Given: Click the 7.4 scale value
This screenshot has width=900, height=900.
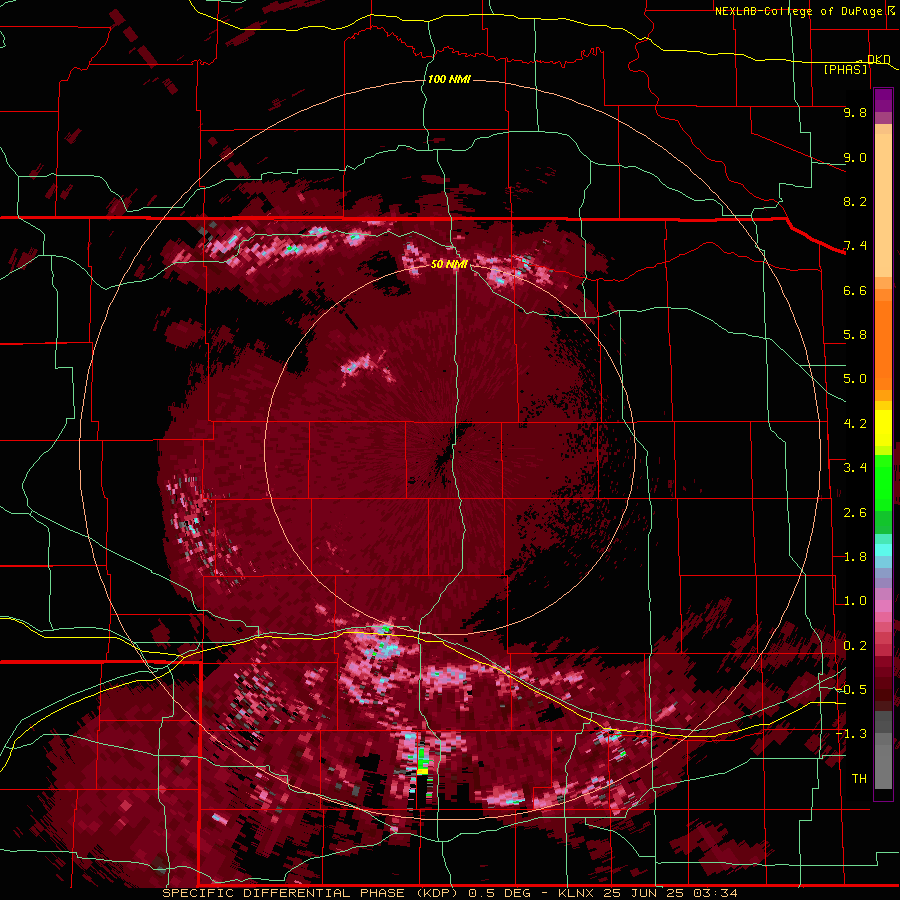Looking at the screenshot, I should tap(855, 246).
